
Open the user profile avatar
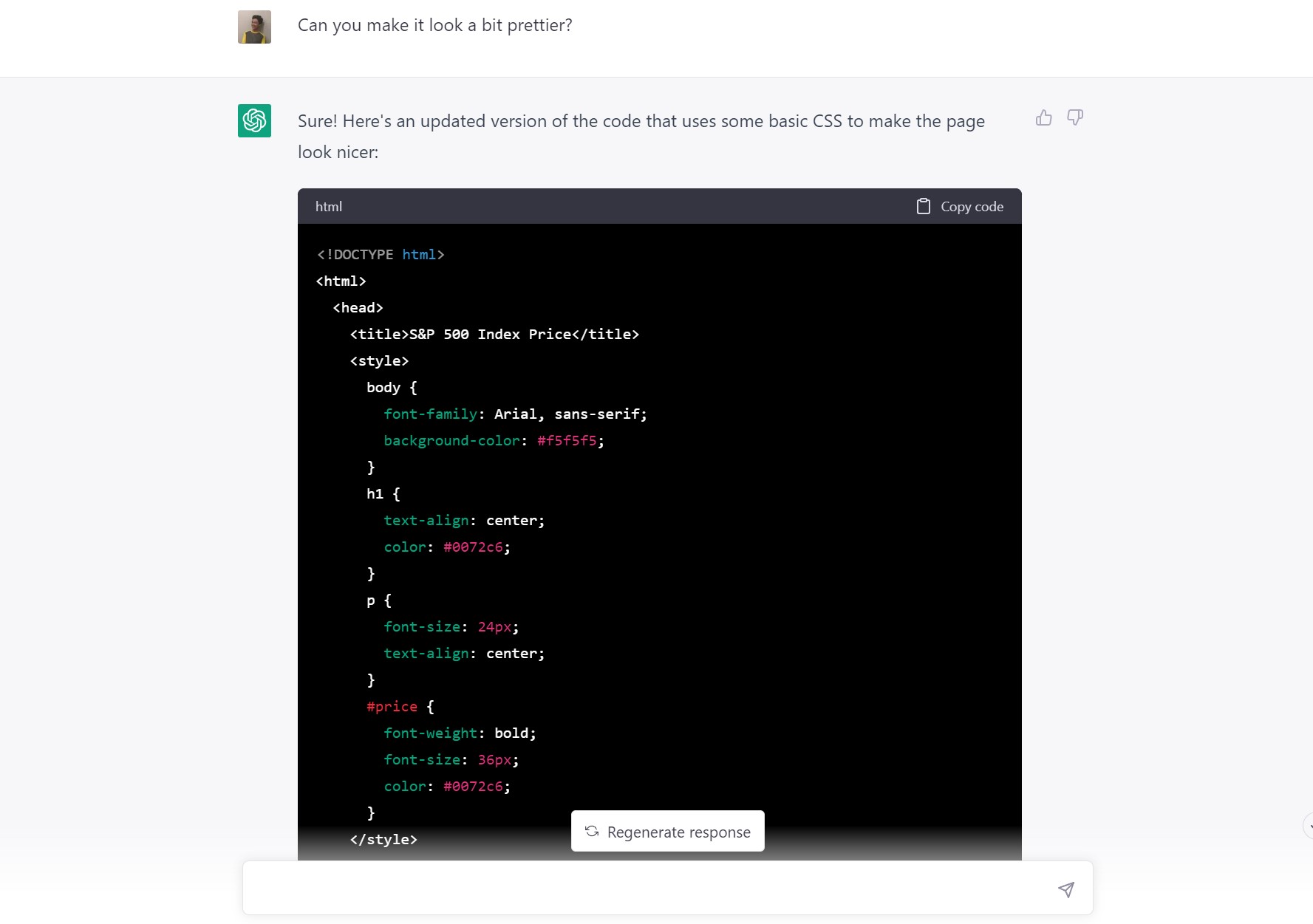point(254,27)
